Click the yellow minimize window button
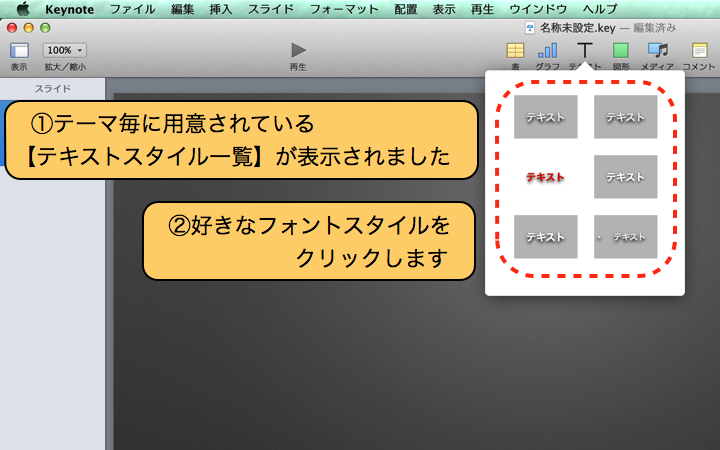Image resolution: width=720 pixels, height=450 pixels. coord(28,28)
